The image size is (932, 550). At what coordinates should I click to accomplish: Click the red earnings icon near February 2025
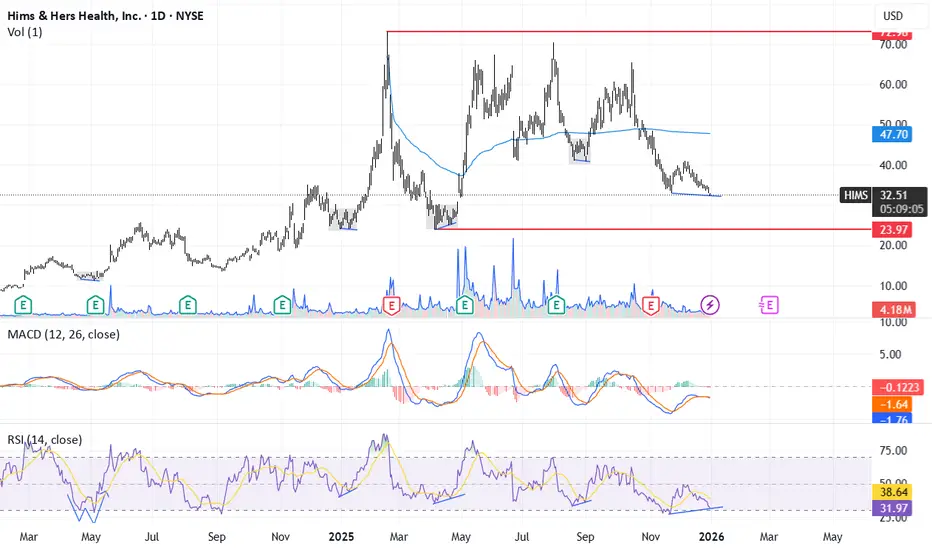[391, 306]
